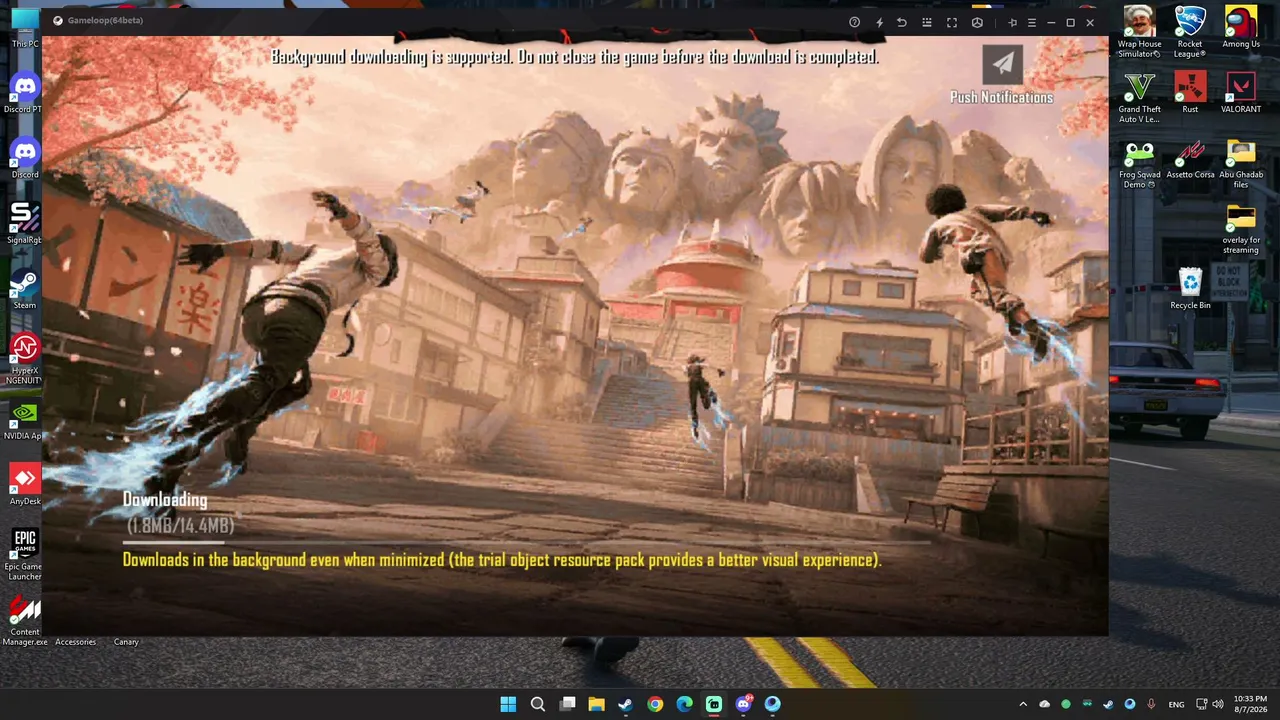Open the key mapping list icon in Gameloop
Image resolution: width=1280 pixels, height=720 pixels.
(x=927, y=22)
